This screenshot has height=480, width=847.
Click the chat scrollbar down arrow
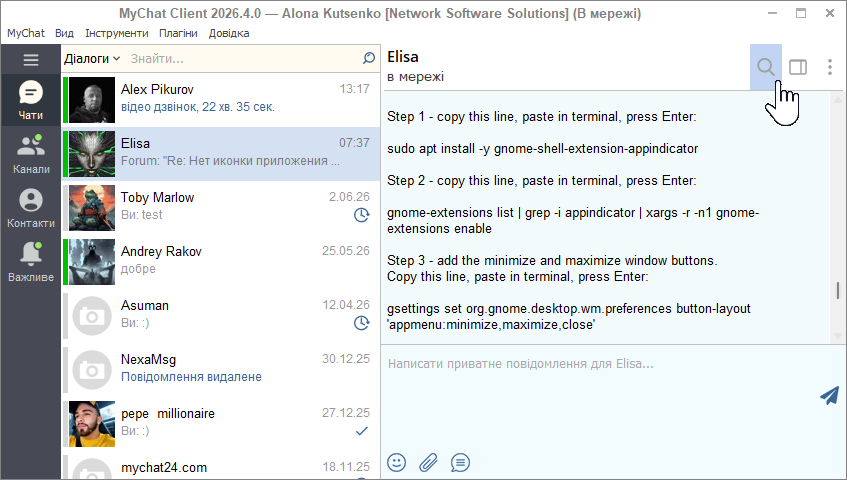[838, 336]
